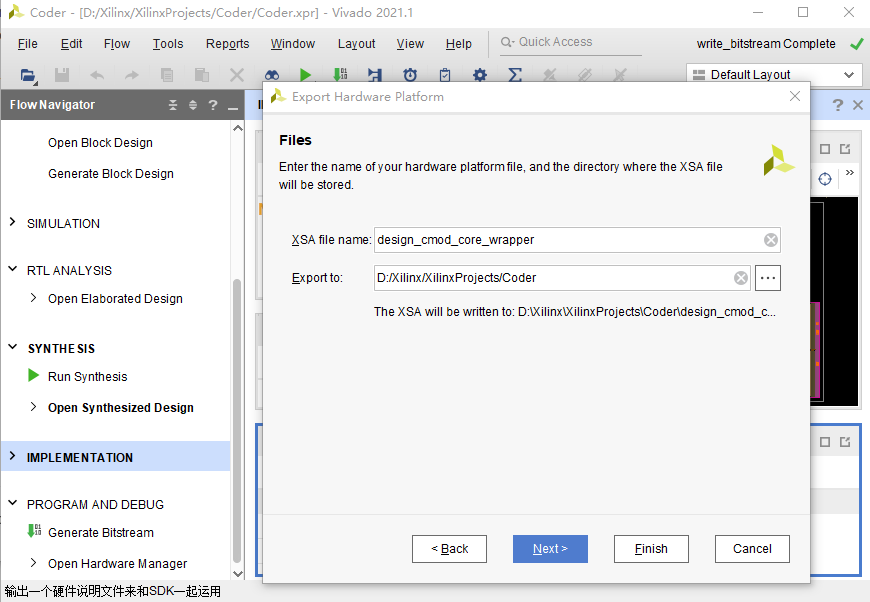Viewport: 870px width, 602px height.
Task: Open the Help menu
Action: pos(459,44)
